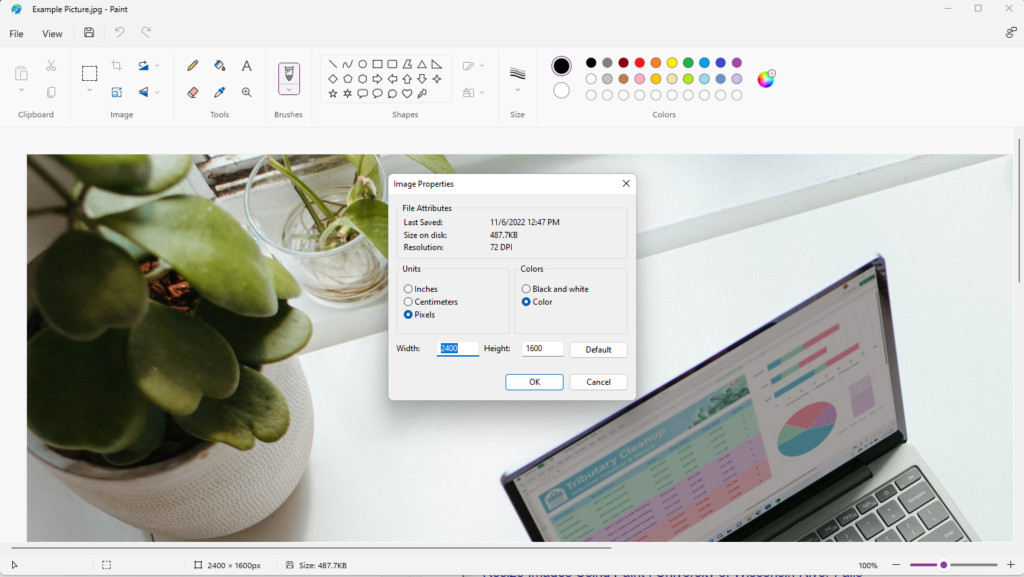Click Cancel in Image Properties
This screenshot has width=1024, height=577.
tap(598, 382)
